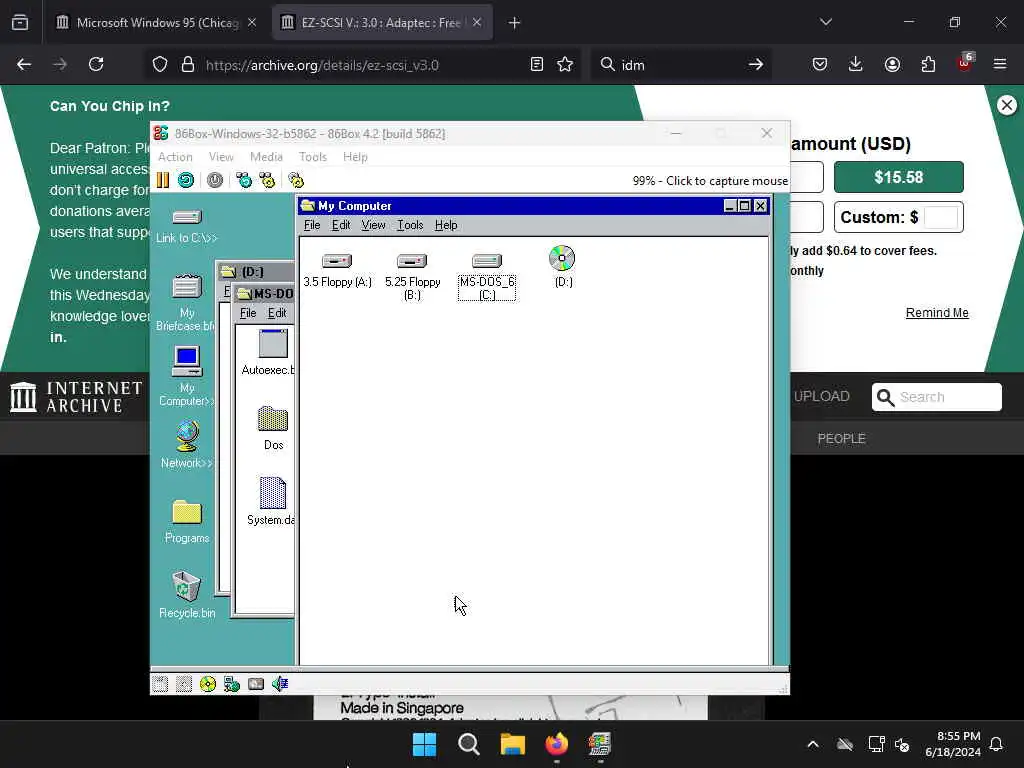Open Edit menu in My Computer

pos(341,225)
